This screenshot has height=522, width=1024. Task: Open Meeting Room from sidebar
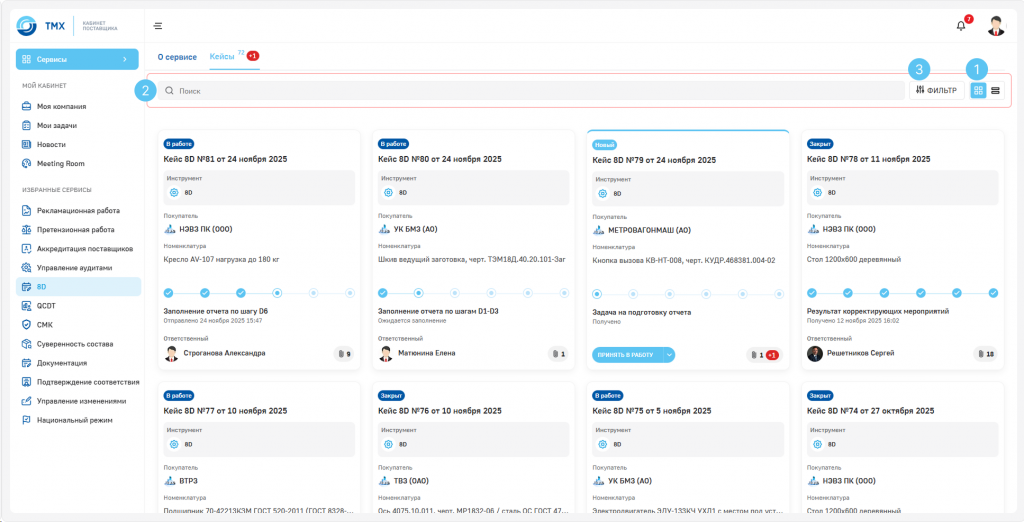click(x=60, y=163)
